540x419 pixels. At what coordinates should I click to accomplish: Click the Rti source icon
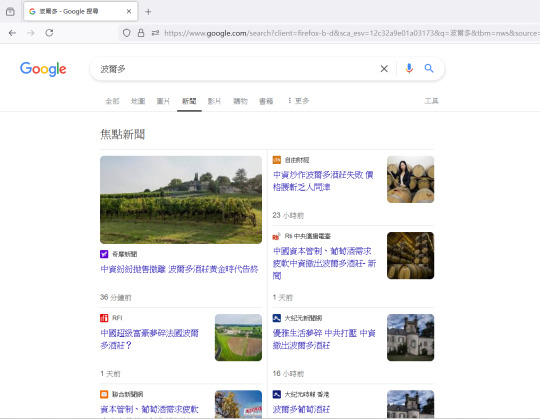click(x=277, y=236)
